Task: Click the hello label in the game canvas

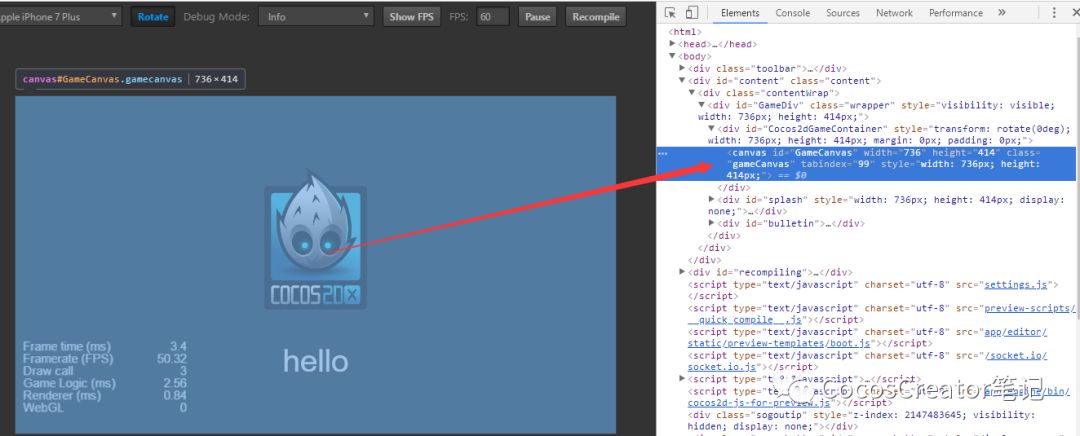Action: pyautogui.click(x=315, y=361)
